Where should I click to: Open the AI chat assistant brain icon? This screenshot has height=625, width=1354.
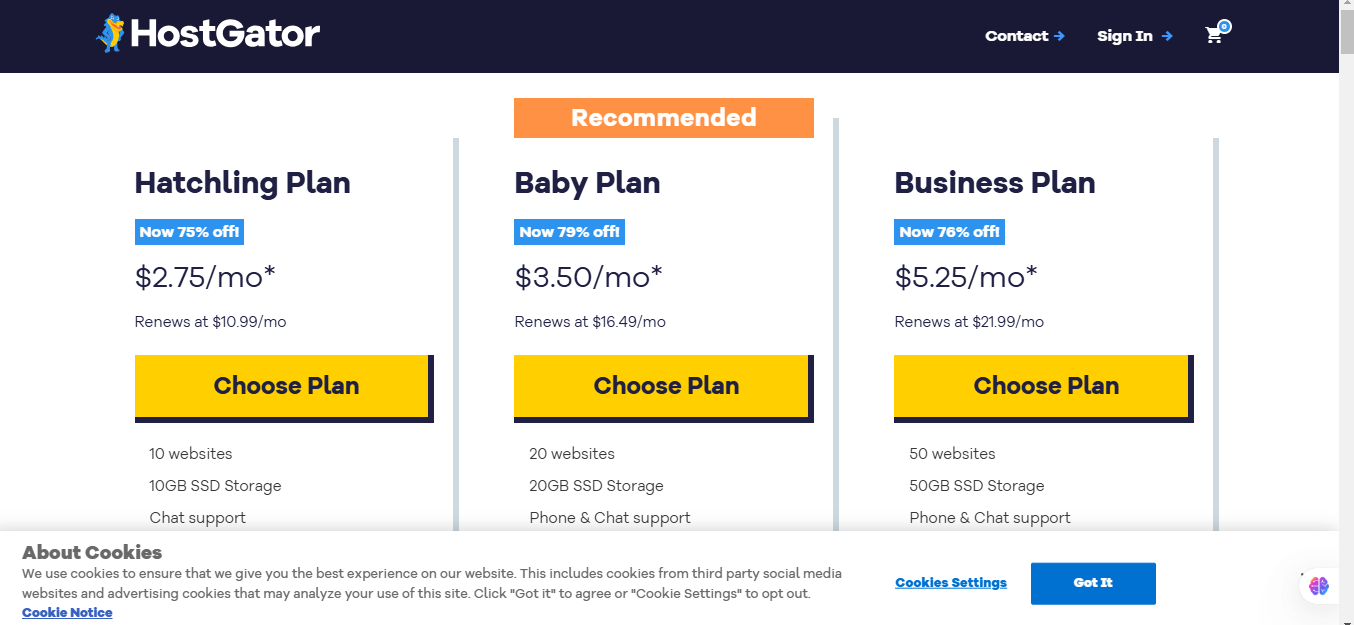pyautogui.click(x=1318, y=585)
